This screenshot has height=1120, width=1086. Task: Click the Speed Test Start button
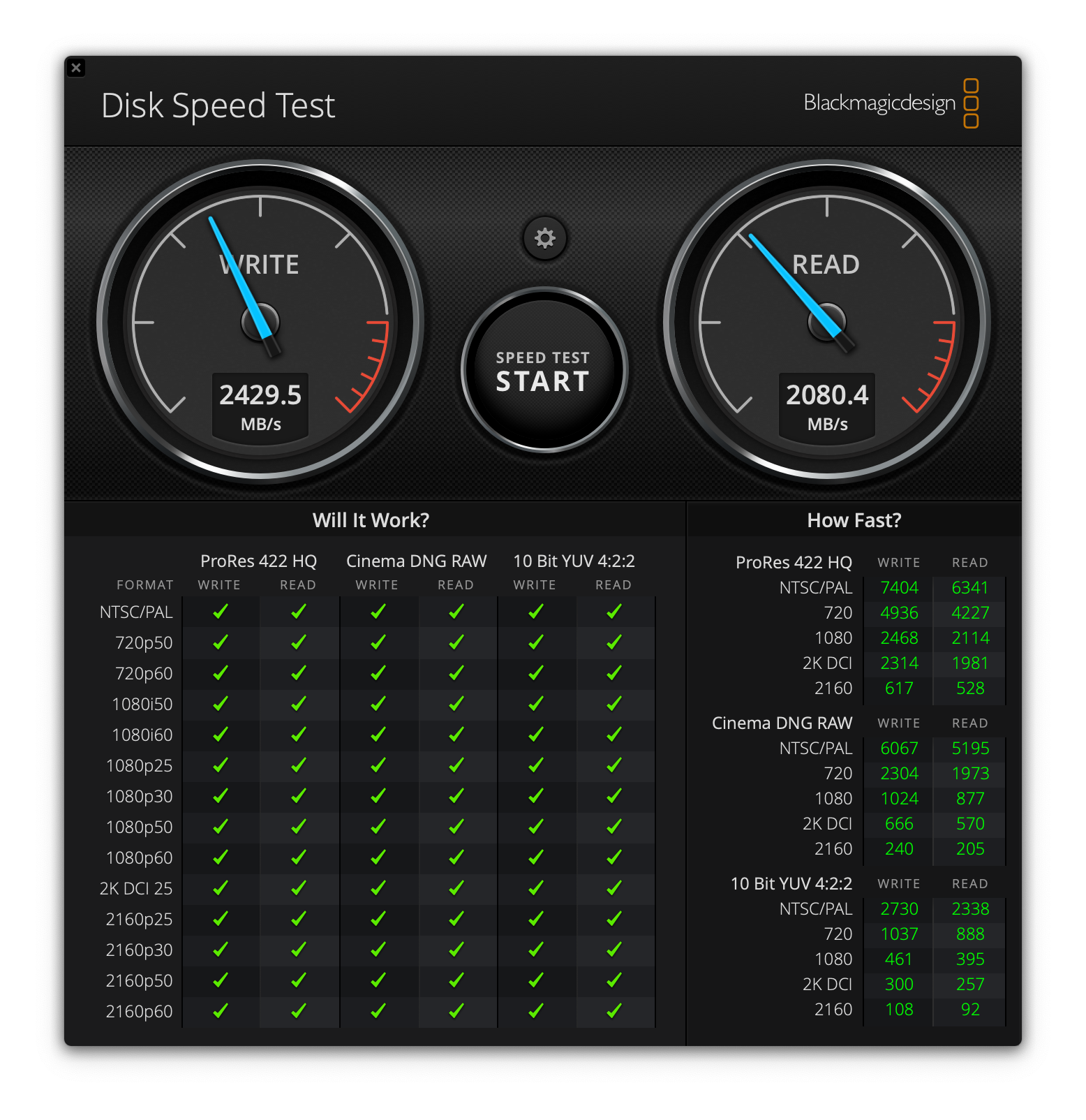pos(544,371)
